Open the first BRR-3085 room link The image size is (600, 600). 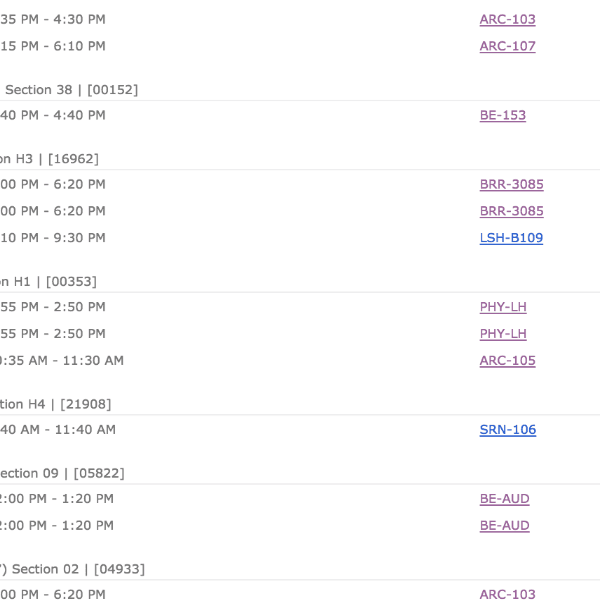[511, 184]
